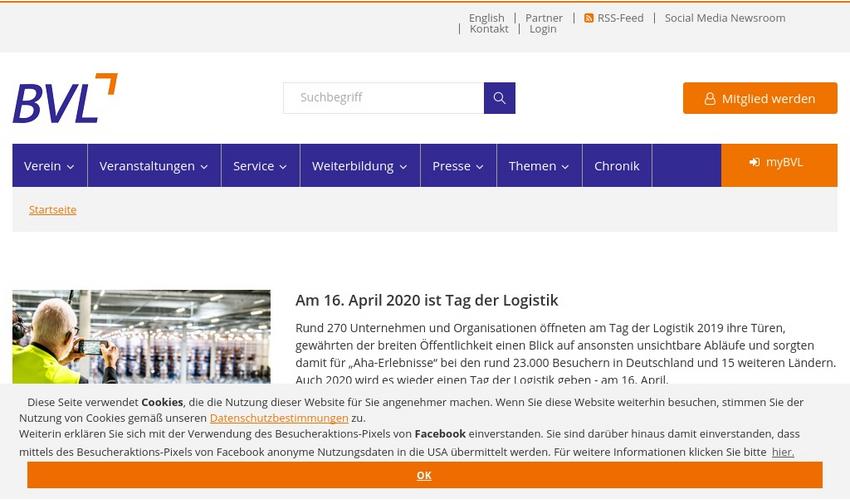Click the 'hier.' link in cookie notice

[783, 452]
